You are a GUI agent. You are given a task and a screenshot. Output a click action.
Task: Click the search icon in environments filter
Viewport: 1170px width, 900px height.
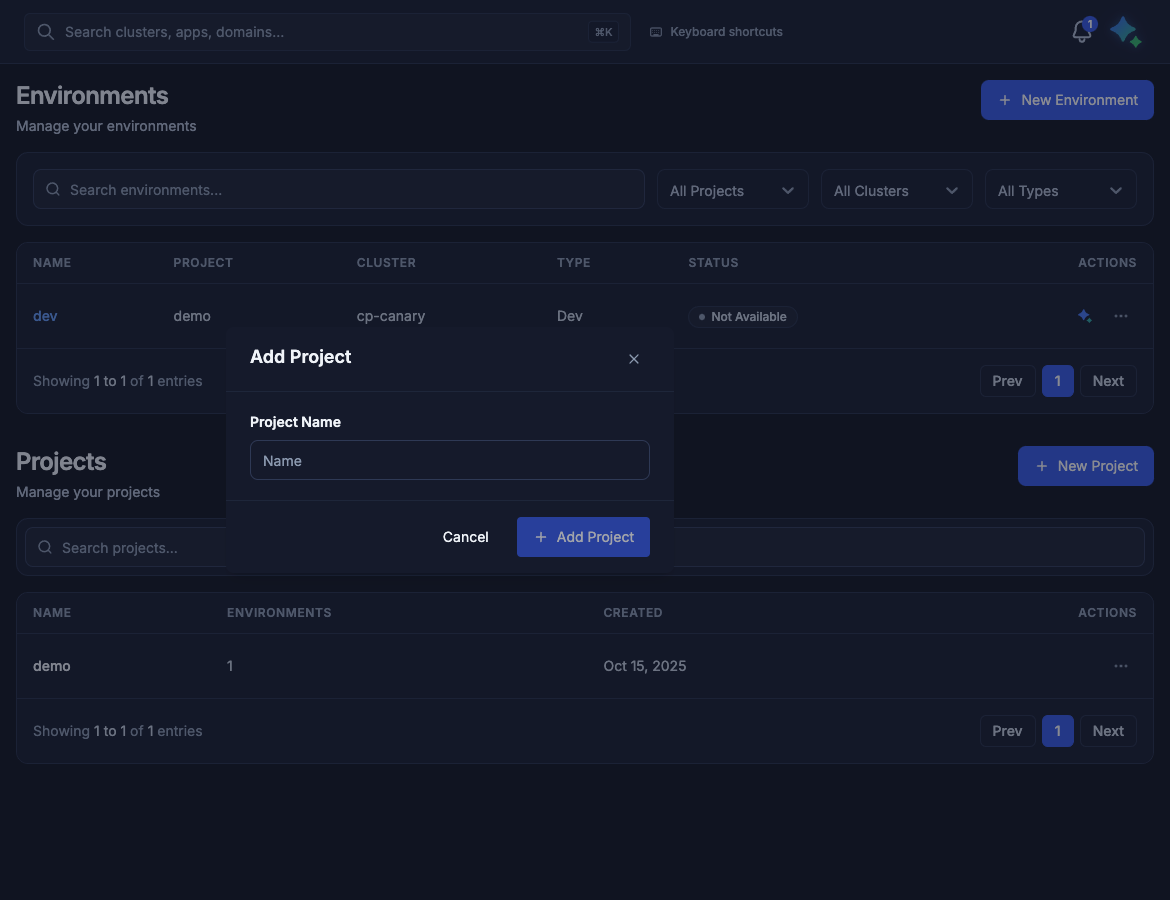click(53, 190)
